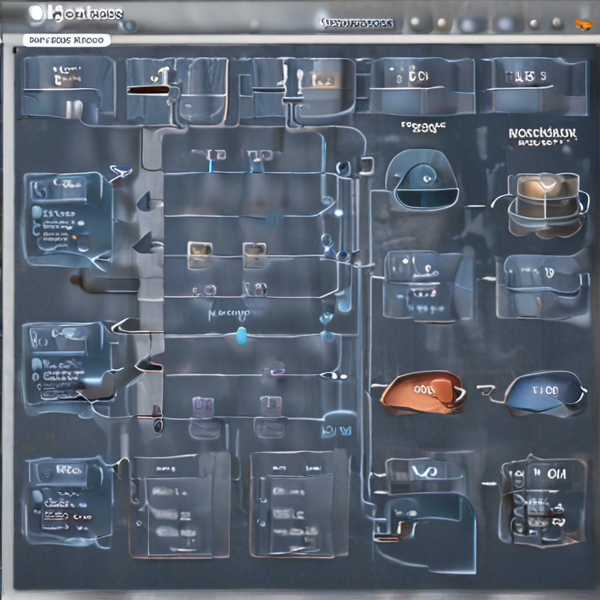The height and width of the screenshot is (600, 600).
Task: Click the centered title text in the top bar
Action: tap(357, 22)
